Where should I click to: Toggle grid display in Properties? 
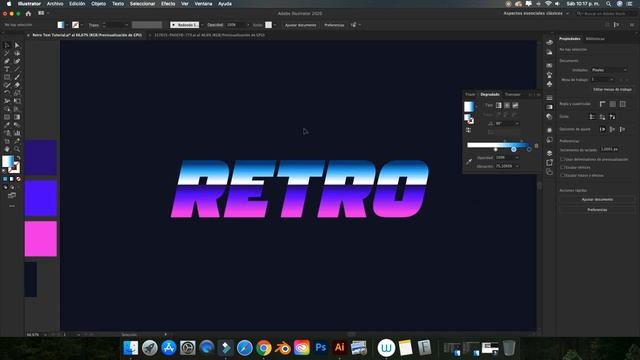[x=613, y=104]
